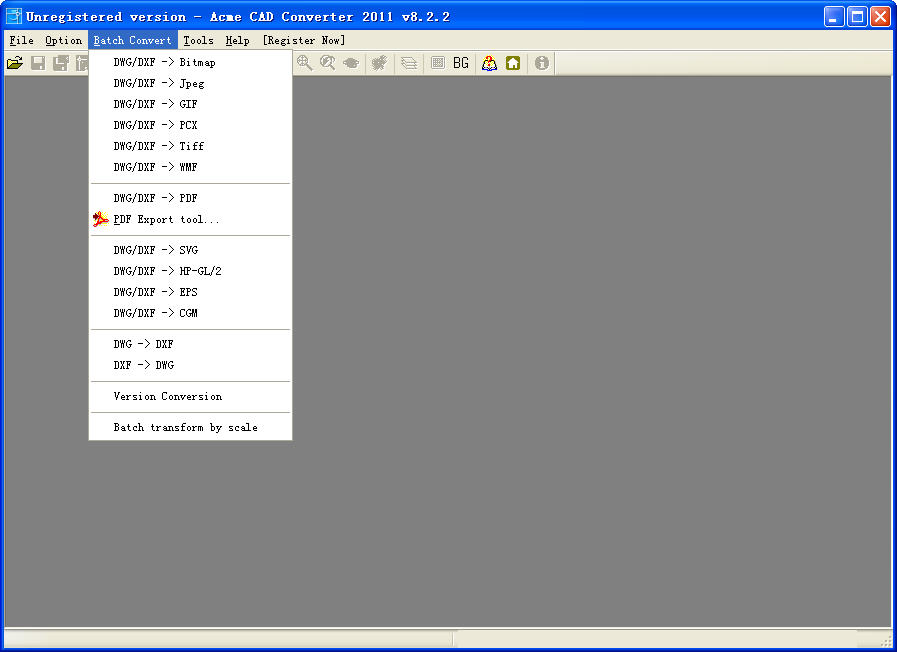The width and height of the screenshot is (897, 652).
Task: Open the help book icon with question mark
Action: (x=489, y=63)
